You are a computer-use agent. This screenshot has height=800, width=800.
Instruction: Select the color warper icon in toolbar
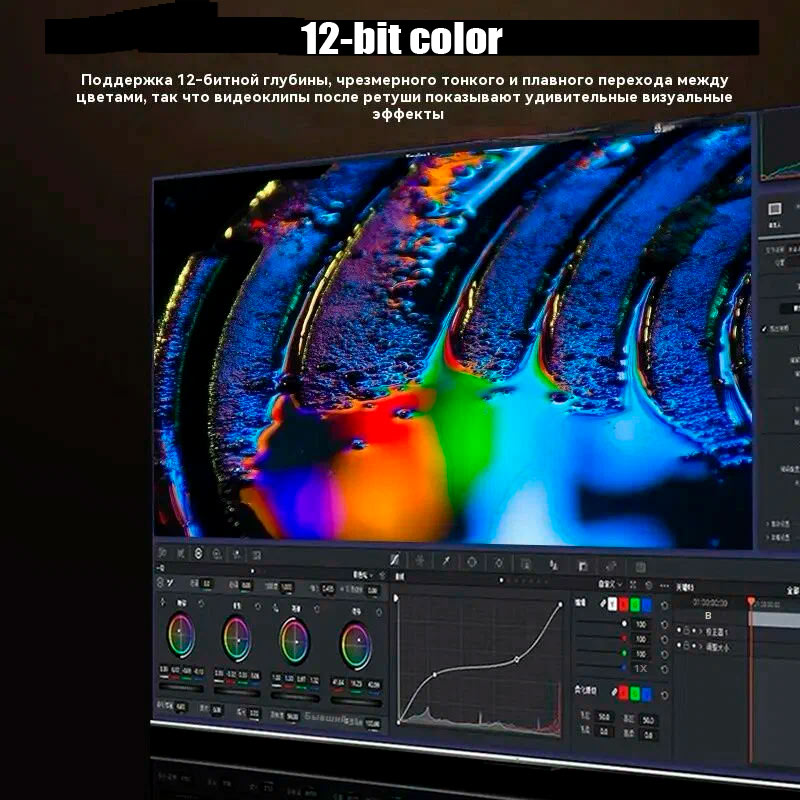click(x=420, y=561)
